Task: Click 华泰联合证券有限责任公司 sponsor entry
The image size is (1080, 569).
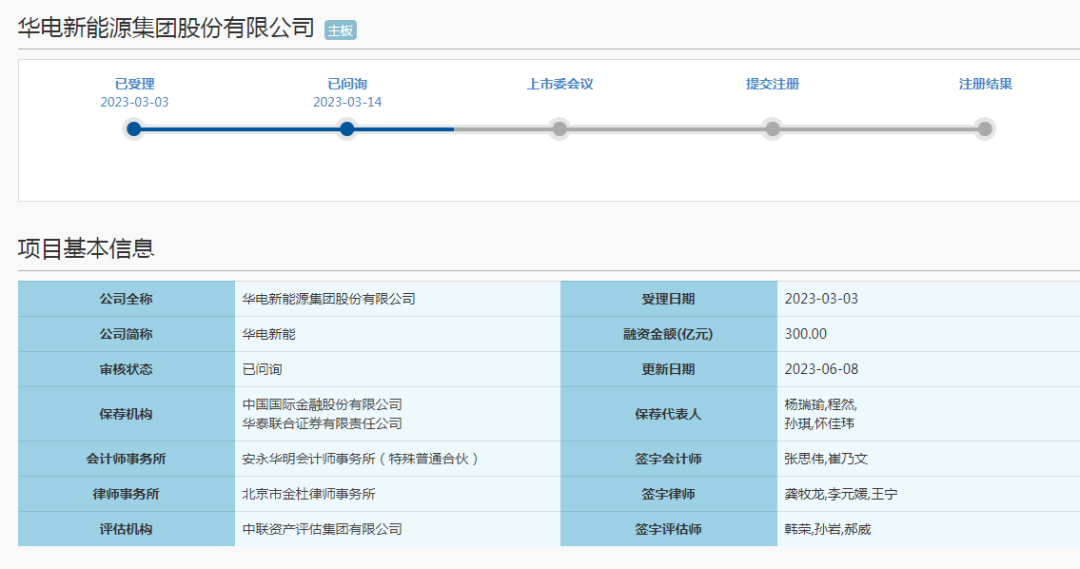Action: 322,424
